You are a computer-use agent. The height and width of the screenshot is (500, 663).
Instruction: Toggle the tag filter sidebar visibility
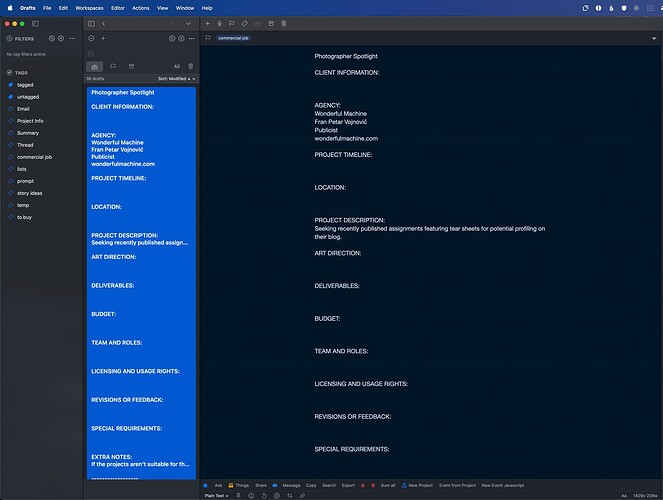pyautogui.click(x=36, y=24)
